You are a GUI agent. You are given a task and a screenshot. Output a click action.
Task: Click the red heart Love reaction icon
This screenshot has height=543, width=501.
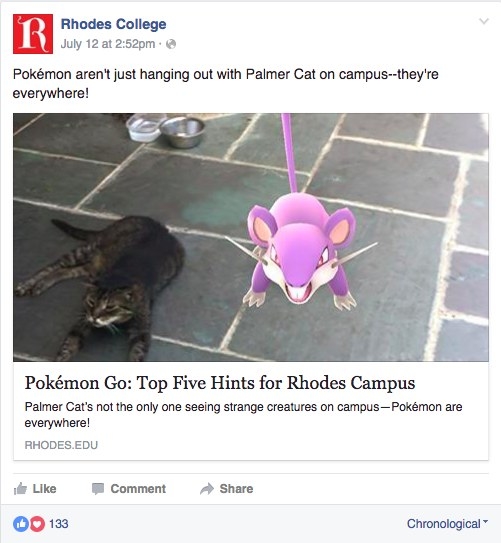[37, 524]
